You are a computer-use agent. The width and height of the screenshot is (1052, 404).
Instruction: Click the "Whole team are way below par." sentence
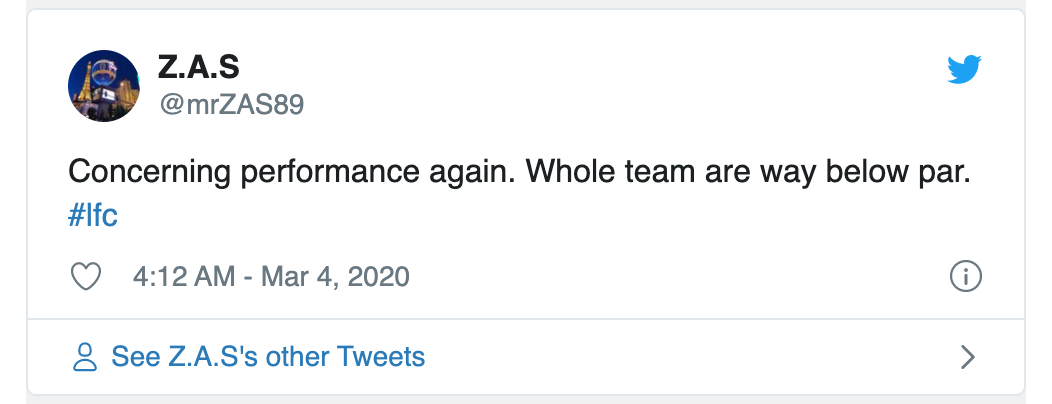coord(749,172)
